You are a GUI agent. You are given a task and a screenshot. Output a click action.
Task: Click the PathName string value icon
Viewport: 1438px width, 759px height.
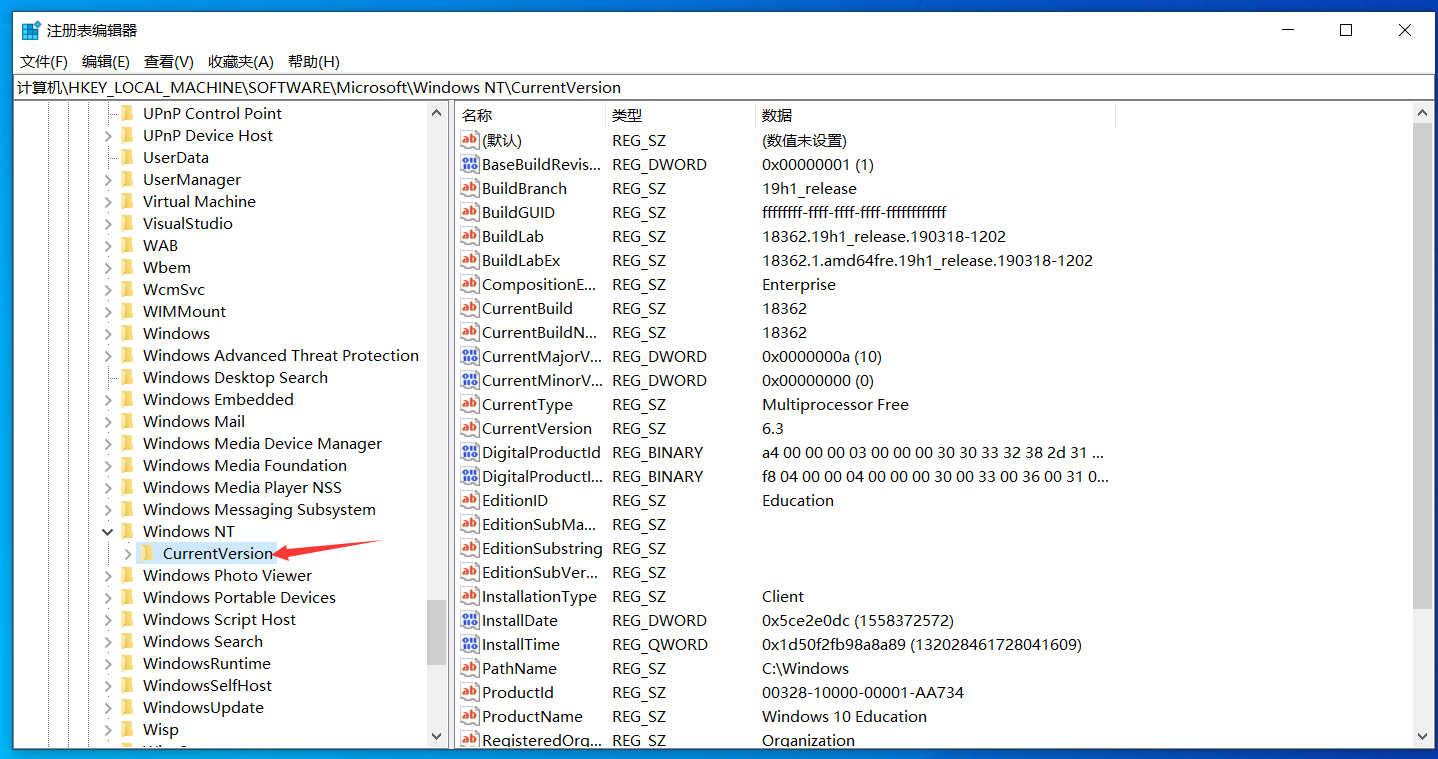tap(469, 668)
